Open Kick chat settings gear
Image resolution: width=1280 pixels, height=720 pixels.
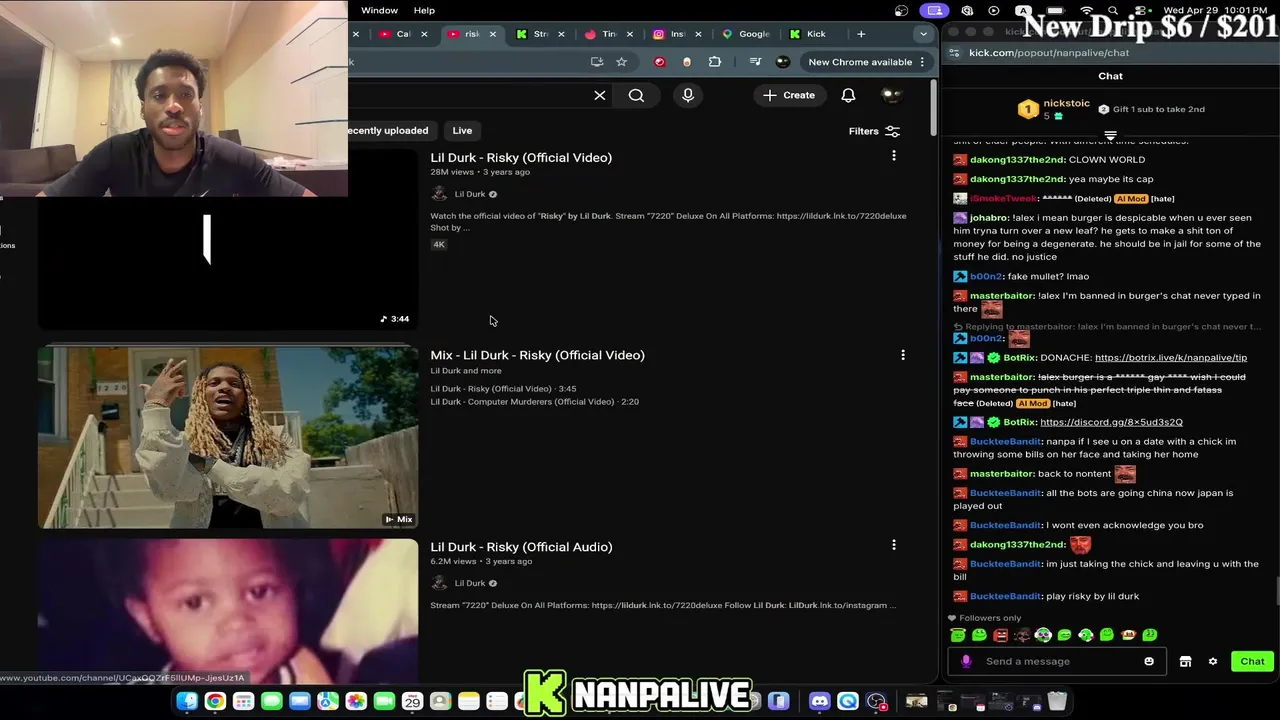coord(1213,661)
